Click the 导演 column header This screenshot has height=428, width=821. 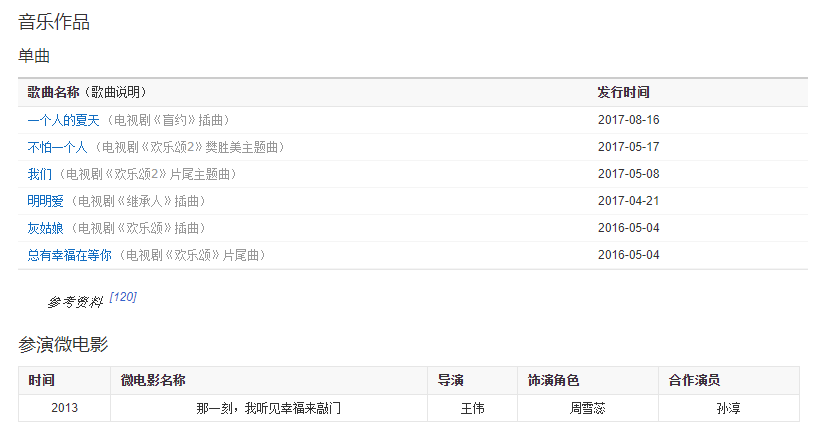click(450, 381)
